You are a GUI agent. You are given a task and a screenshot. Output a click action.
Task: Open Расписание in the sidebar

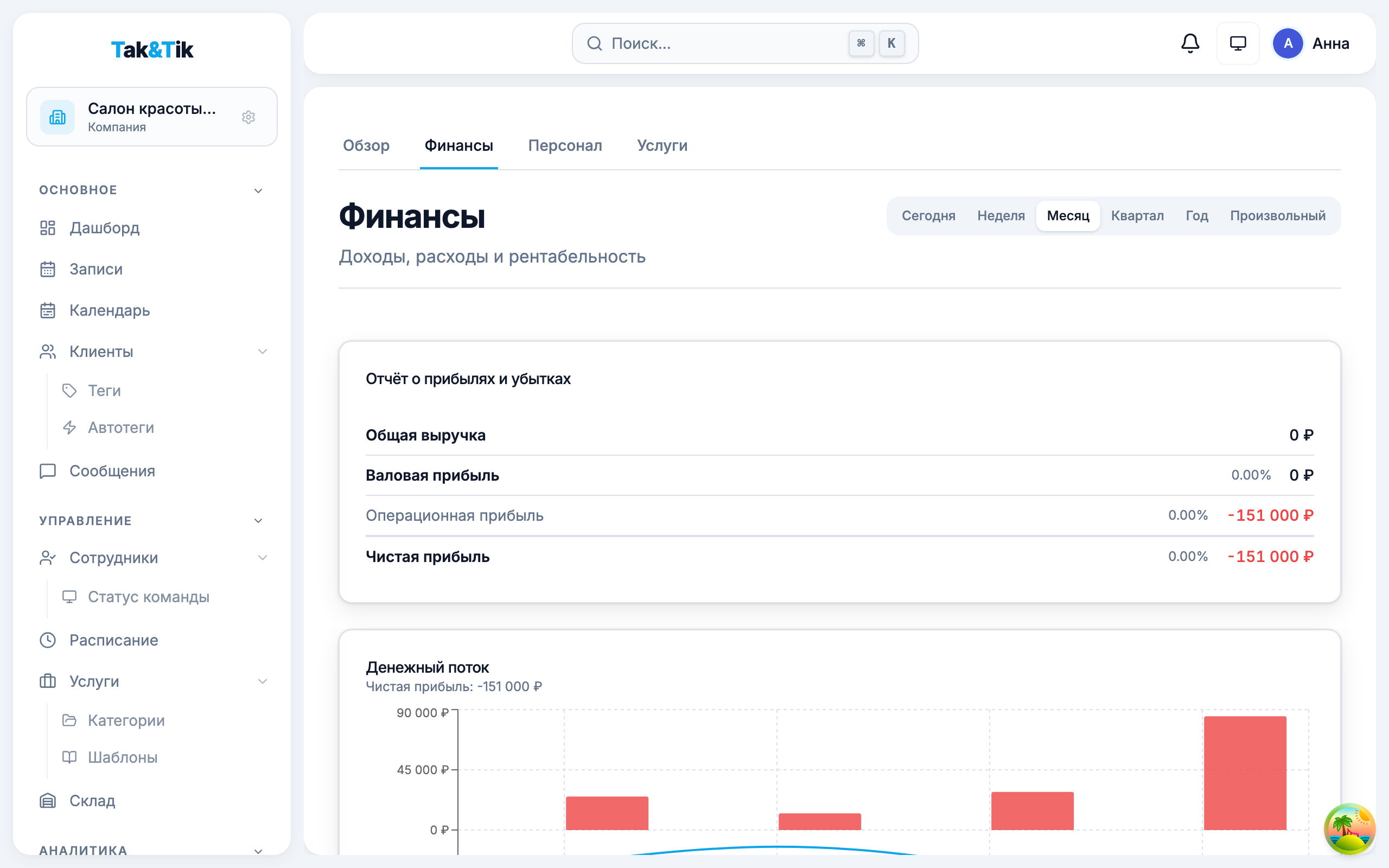[x=113, y=640]
